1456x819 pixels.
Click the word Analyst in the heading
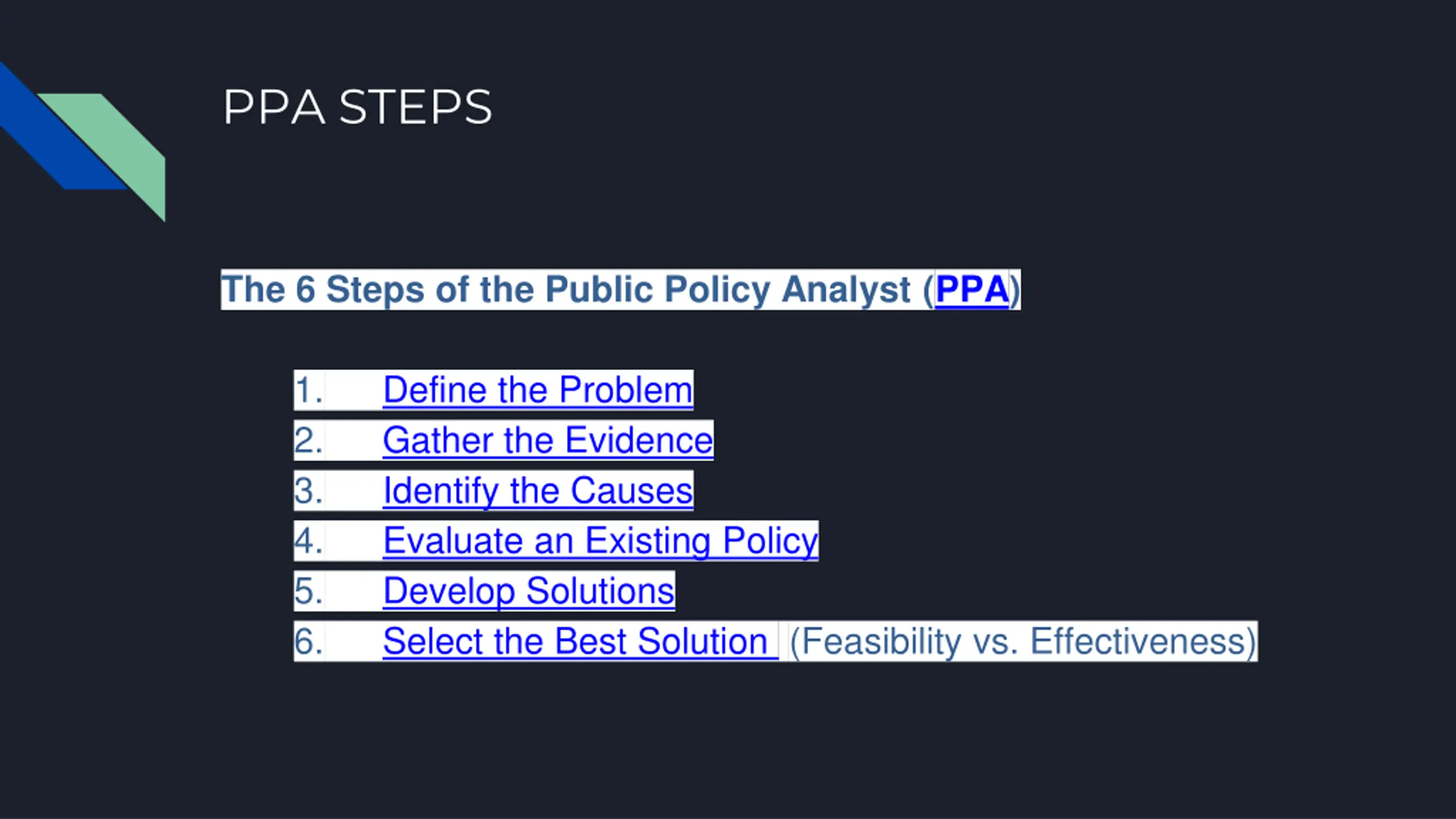846,290
